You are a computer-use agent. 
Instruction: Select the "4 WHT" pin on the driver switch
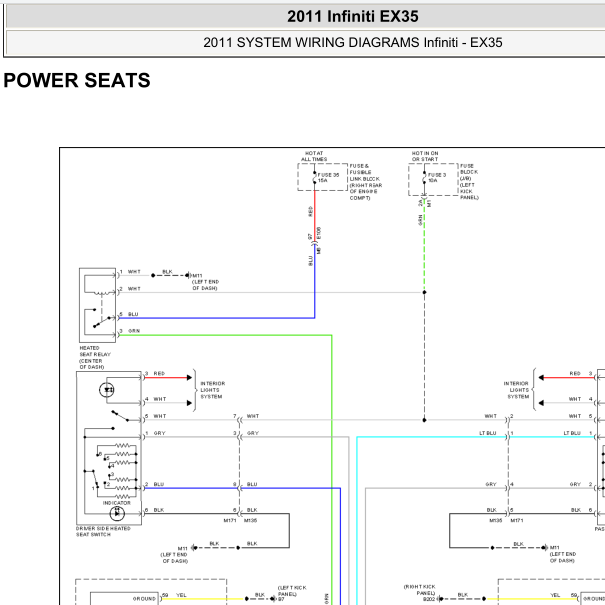[x=155, y=399]
